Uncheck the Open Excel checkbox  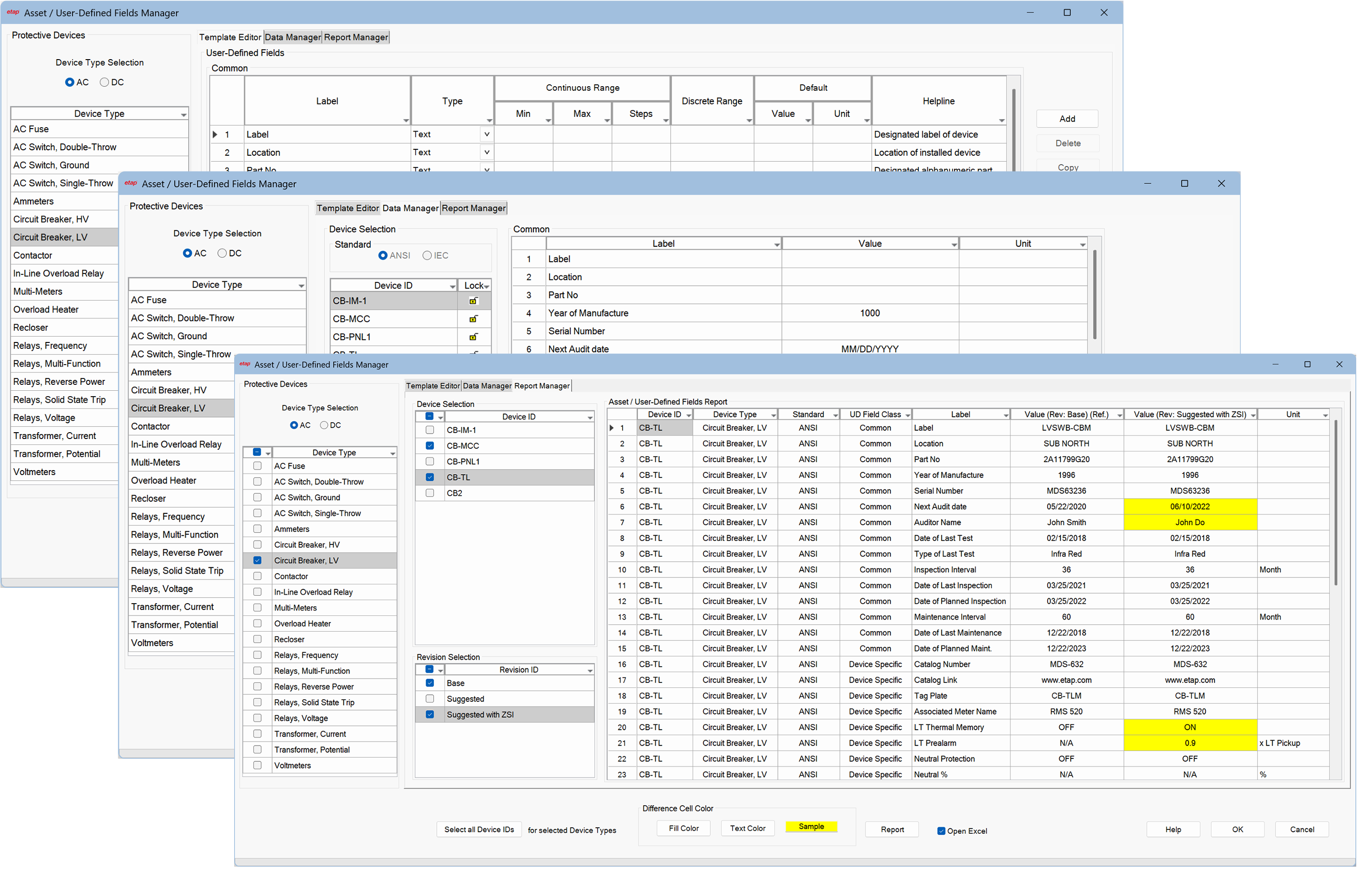[x=941, y=831]
